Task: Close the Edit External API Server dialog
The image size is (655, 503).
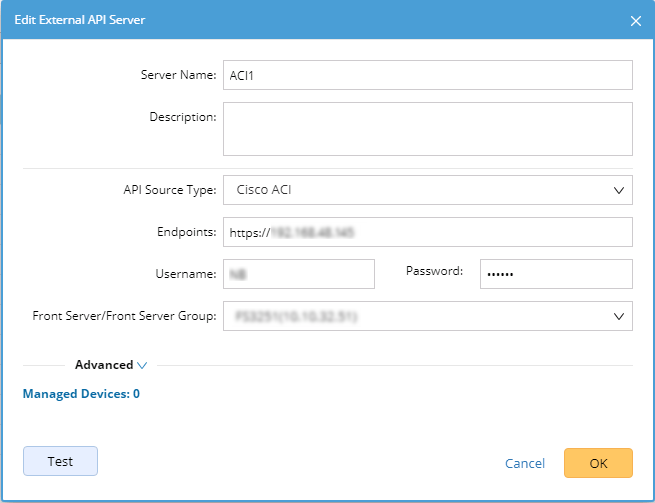Action: [635, 20]
